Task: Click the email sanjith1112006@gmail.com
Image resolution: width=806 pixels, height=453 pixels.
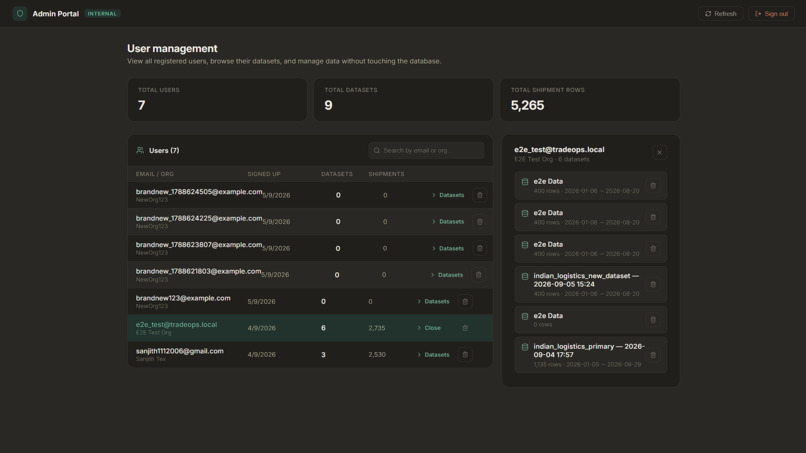Action: click(x=179, y=351)
